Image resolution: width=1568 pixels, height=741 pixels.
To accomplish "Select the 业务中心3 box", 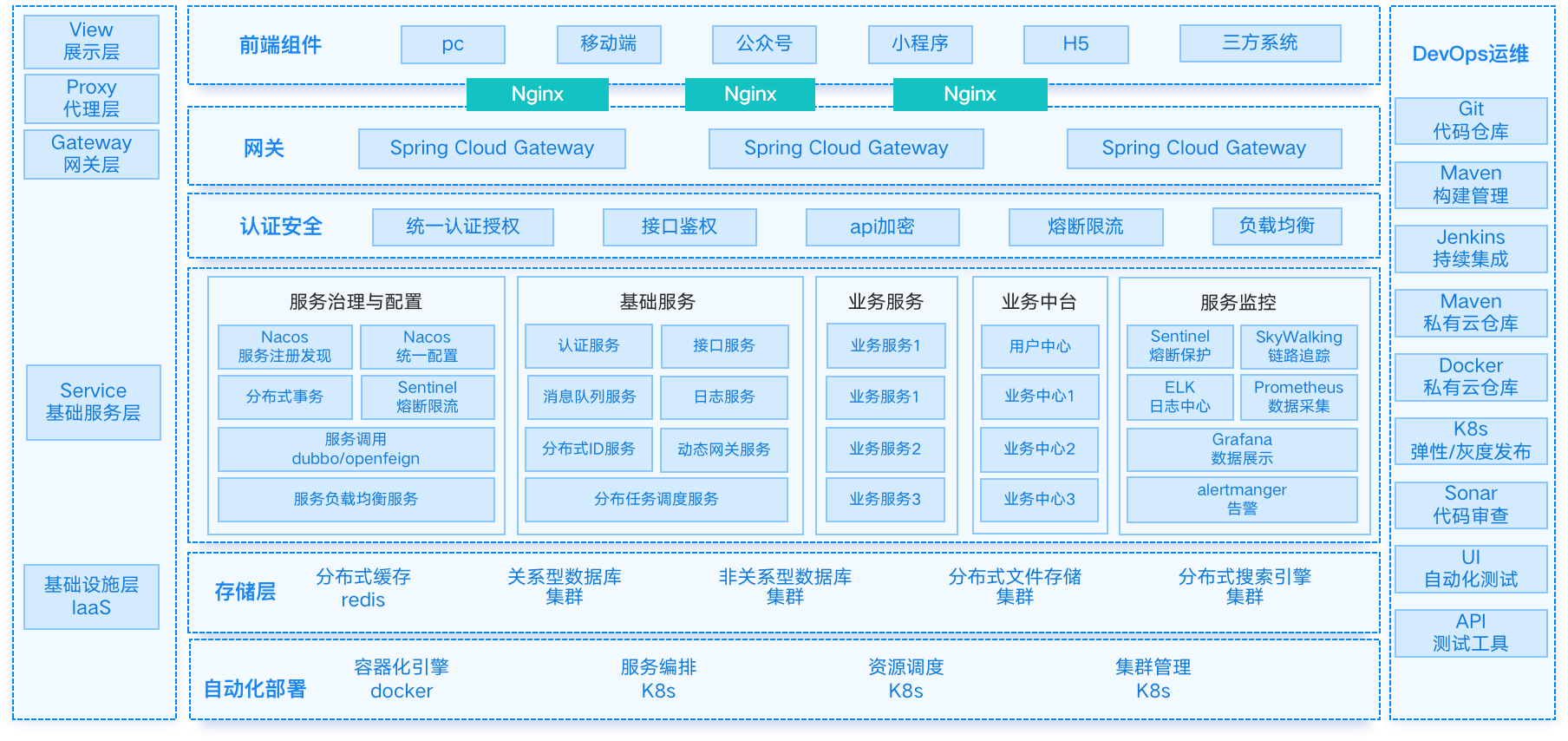I will click(1040, 500).
